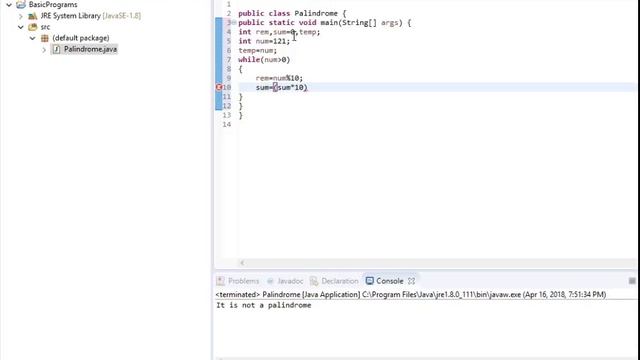Switch to the Declaration tab
The image size is (640, 360).
click(x=340, y=281)
